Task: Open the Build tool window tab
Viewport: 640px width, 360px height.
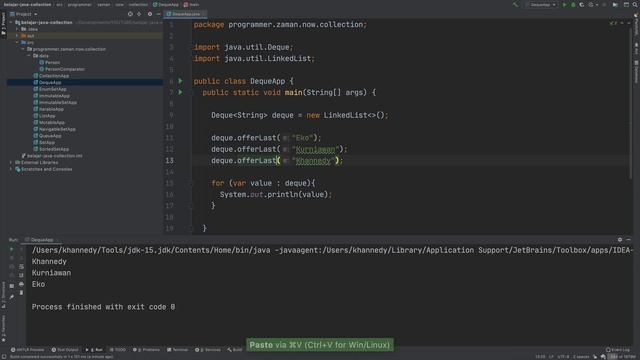Action: point(235,350)
